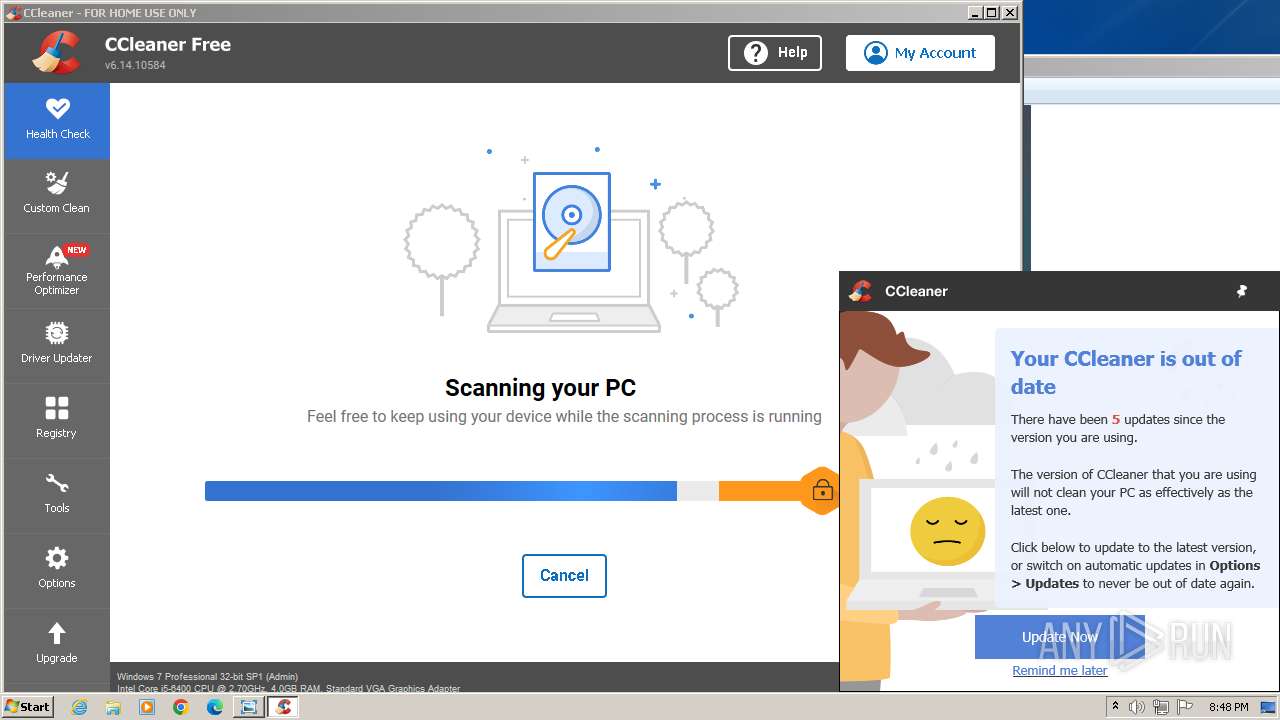The image size is (1280, 720).
Task: Open My Account
Action: 920,53
